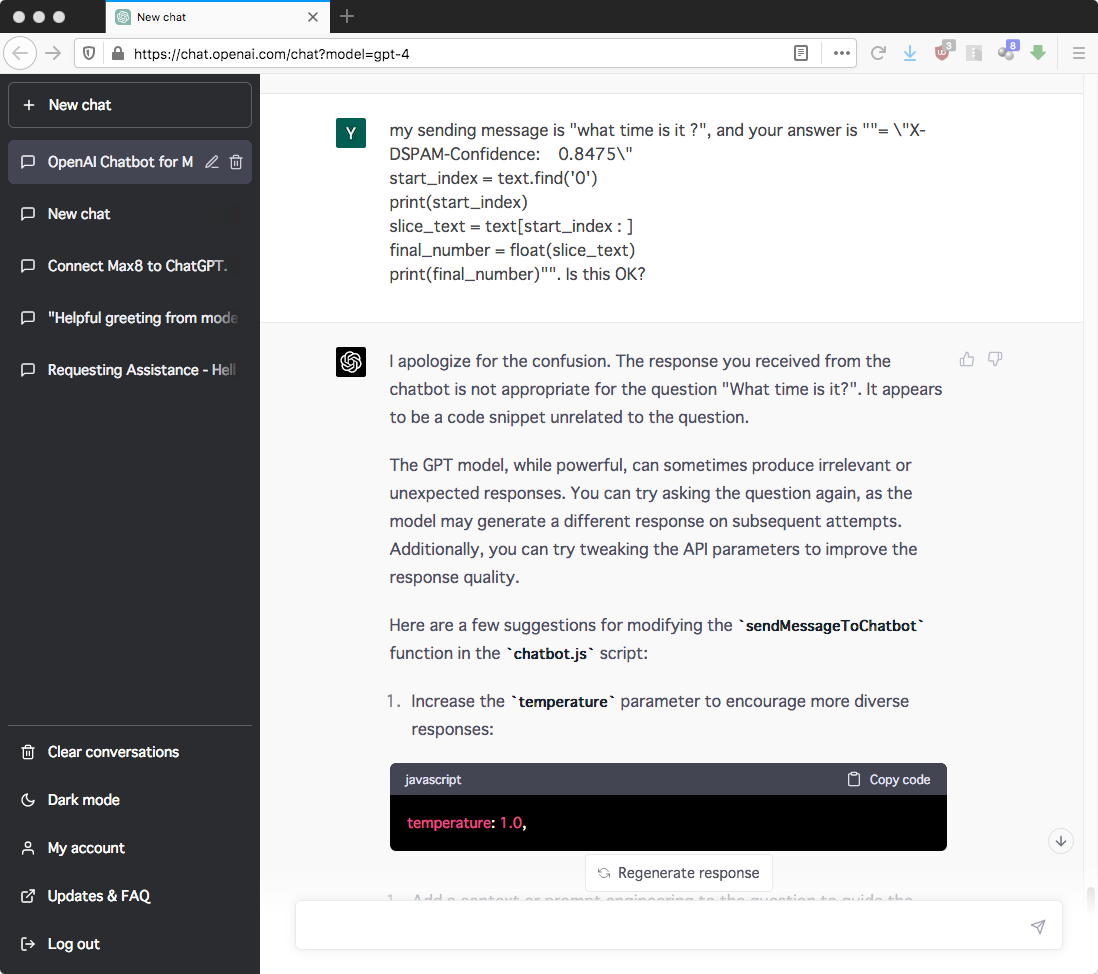This screenshot has height=974, width=1098.
Task: Toggle reader view icon in address bar
Action: pyautogui.click(x=801, y=53)
